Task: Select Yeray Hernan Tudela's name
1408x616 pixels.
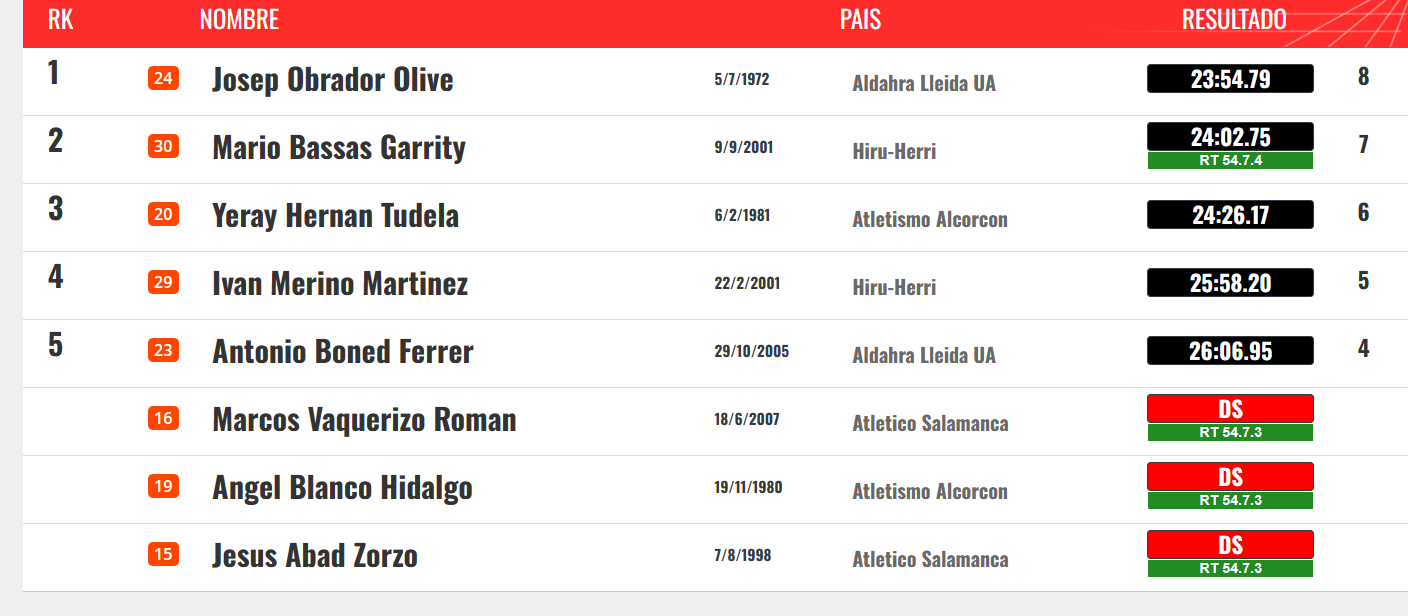Action: [x=336, y=216]
